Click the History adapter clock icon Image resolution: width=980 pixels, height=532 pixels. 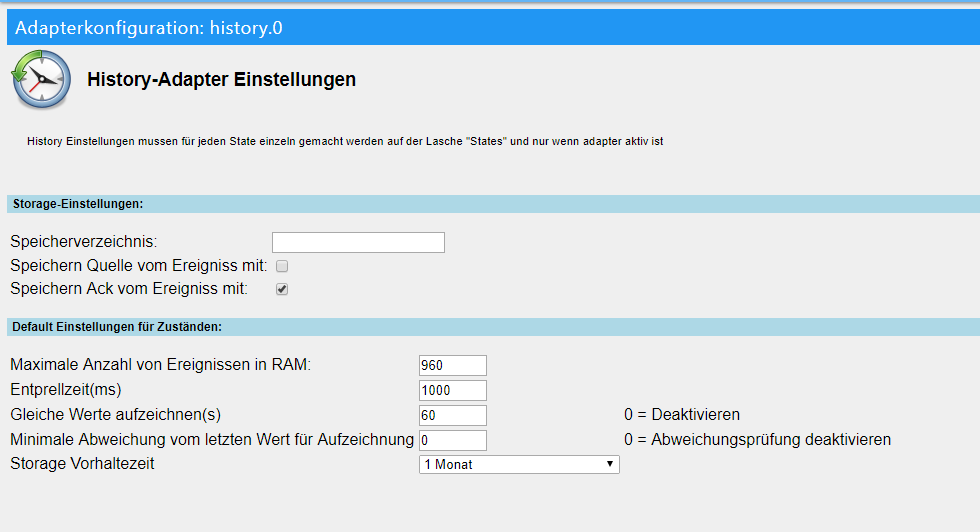pos(41,80)
